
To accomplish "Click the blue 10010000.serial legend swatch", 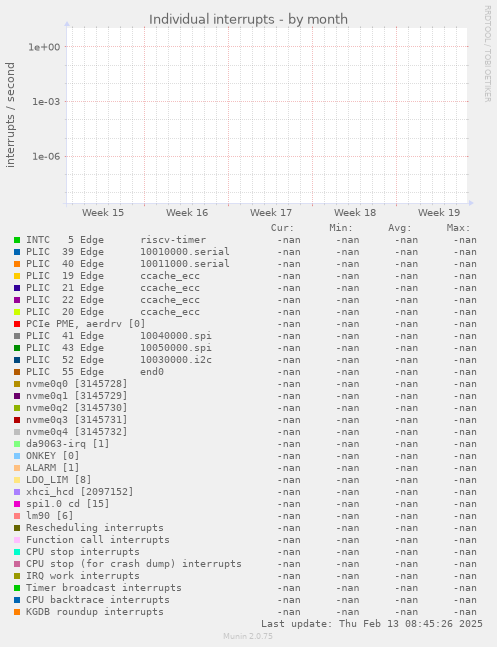I will [17, 252].
